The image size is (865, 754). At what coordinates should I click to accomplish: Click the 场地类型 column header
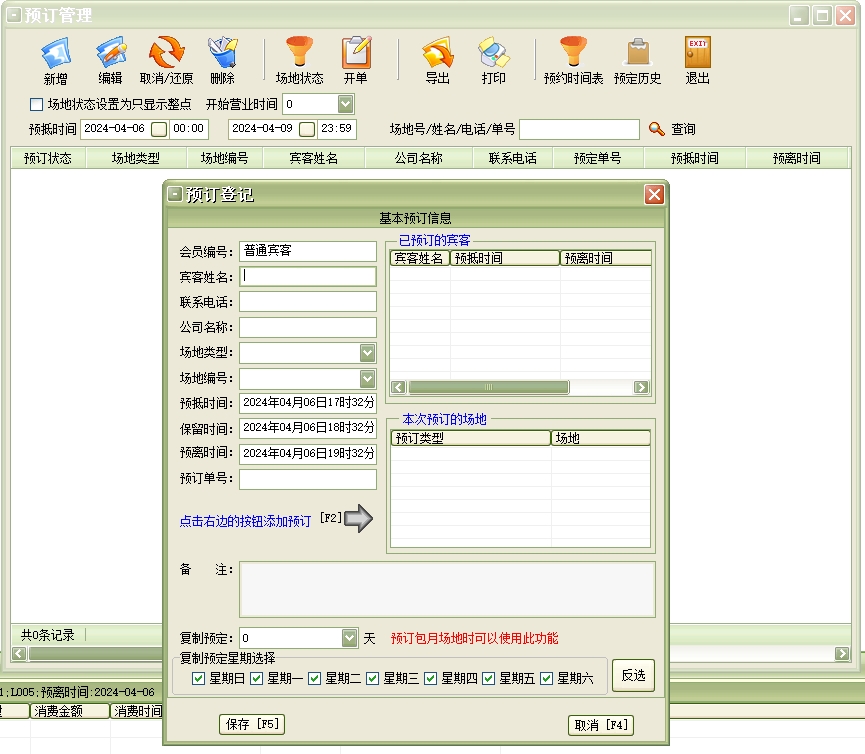point(136,158)
